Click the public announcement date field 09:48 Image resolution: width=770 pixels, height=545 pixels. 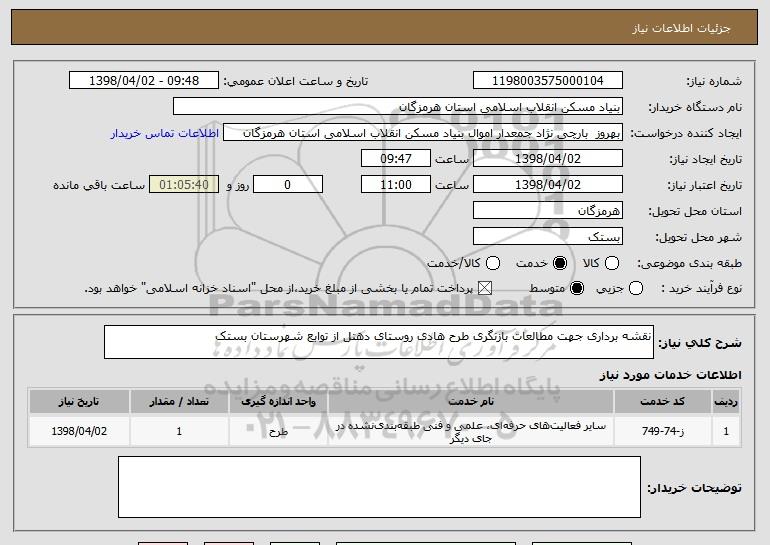pyautogui.click(x=144, y=81)
